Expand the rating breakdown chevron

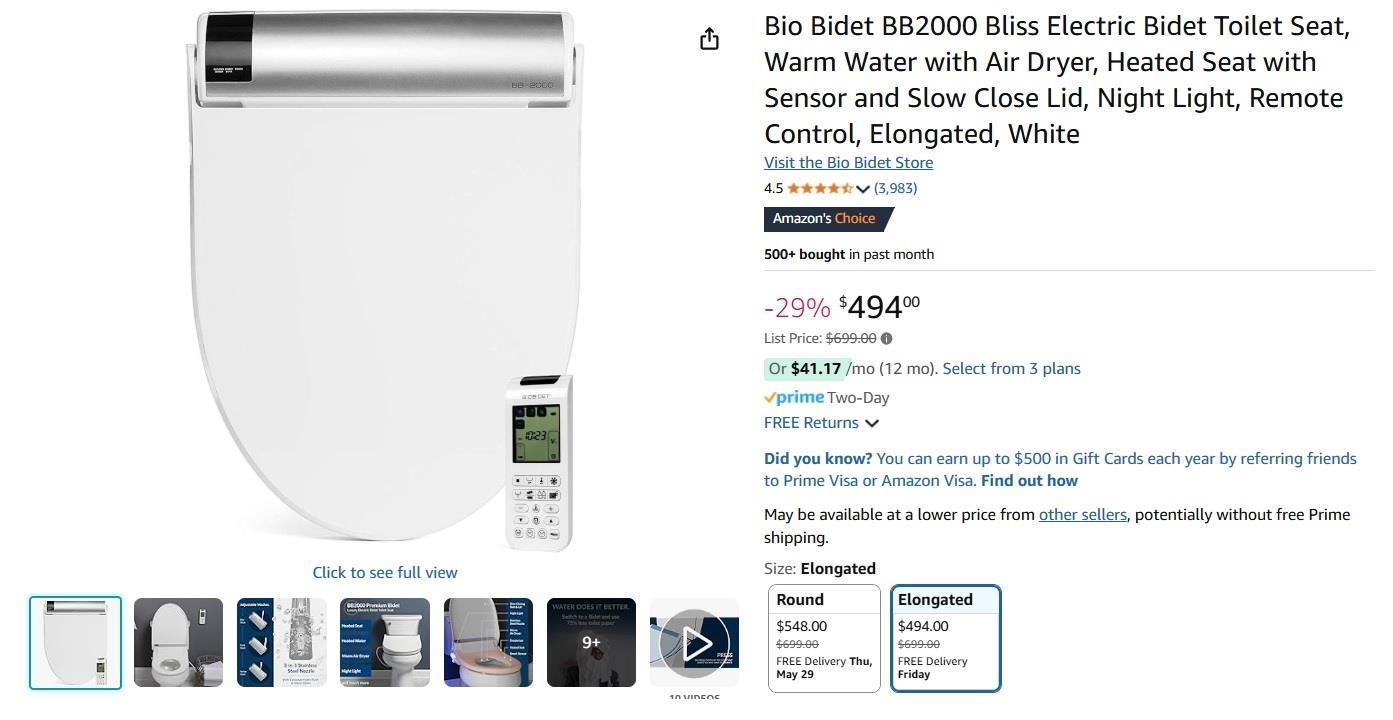(x=863, y=189)
